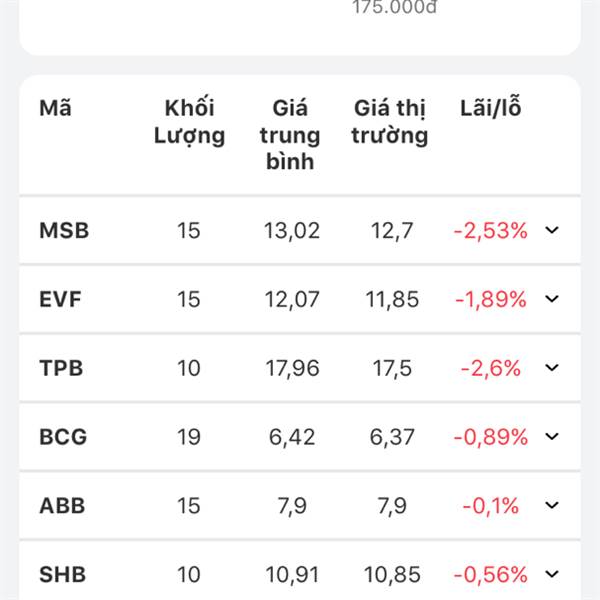Click the -2,53% loss value for MSB
Image resolution: width=600 pixels, height=600 pixels.
point(491,230)
